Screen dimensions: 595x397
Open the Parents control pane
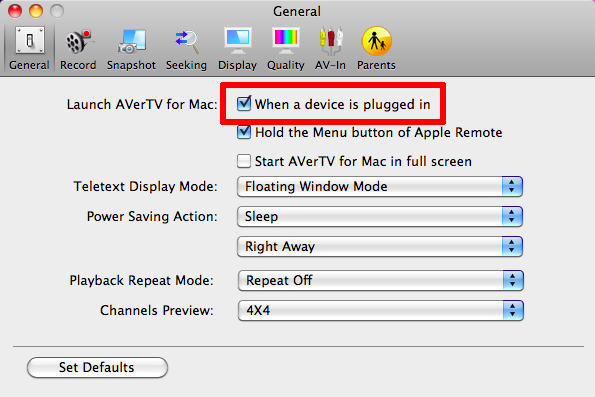point(376,49)
